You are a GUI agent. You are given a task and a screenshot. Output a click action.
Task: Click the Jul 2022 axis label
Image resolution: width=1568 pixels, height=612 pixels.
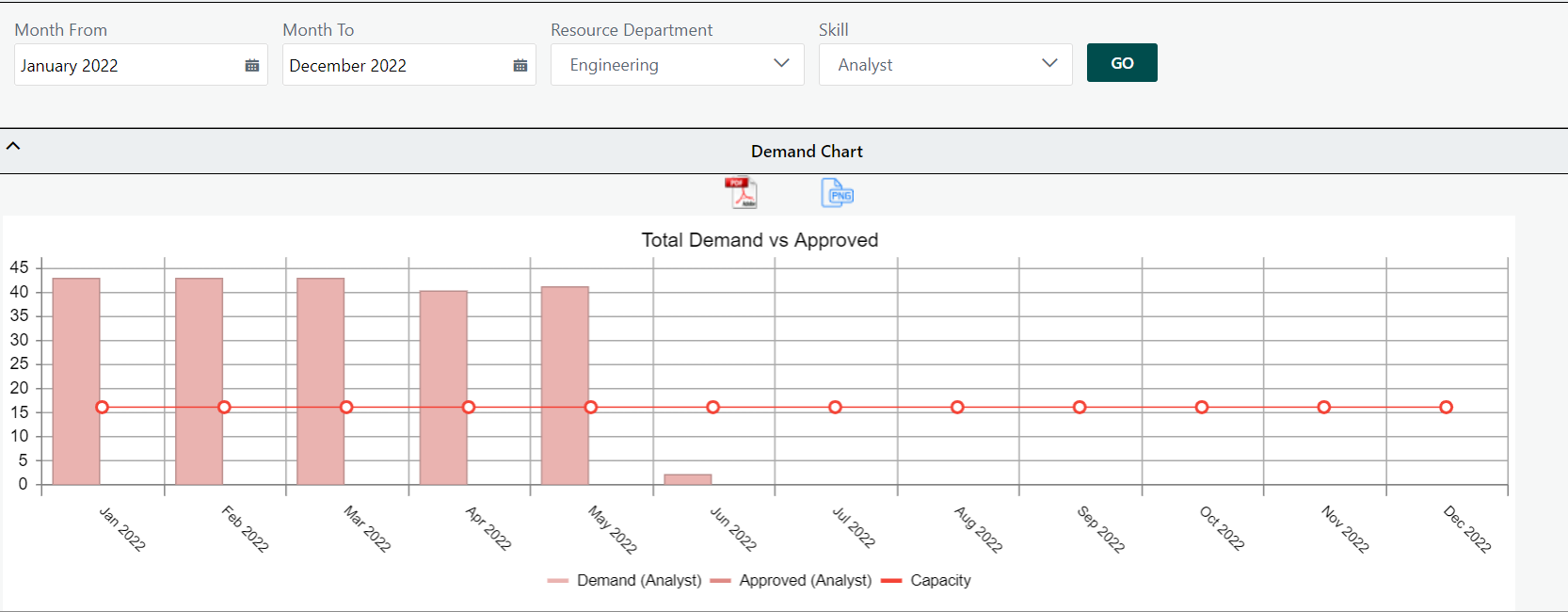854,527
